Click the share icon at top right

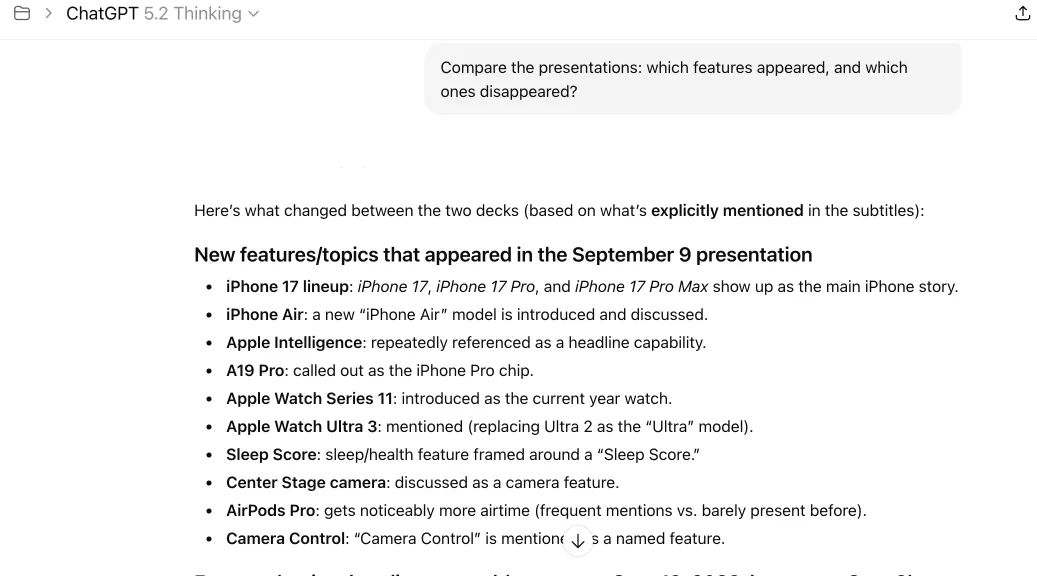point(1022,14)
